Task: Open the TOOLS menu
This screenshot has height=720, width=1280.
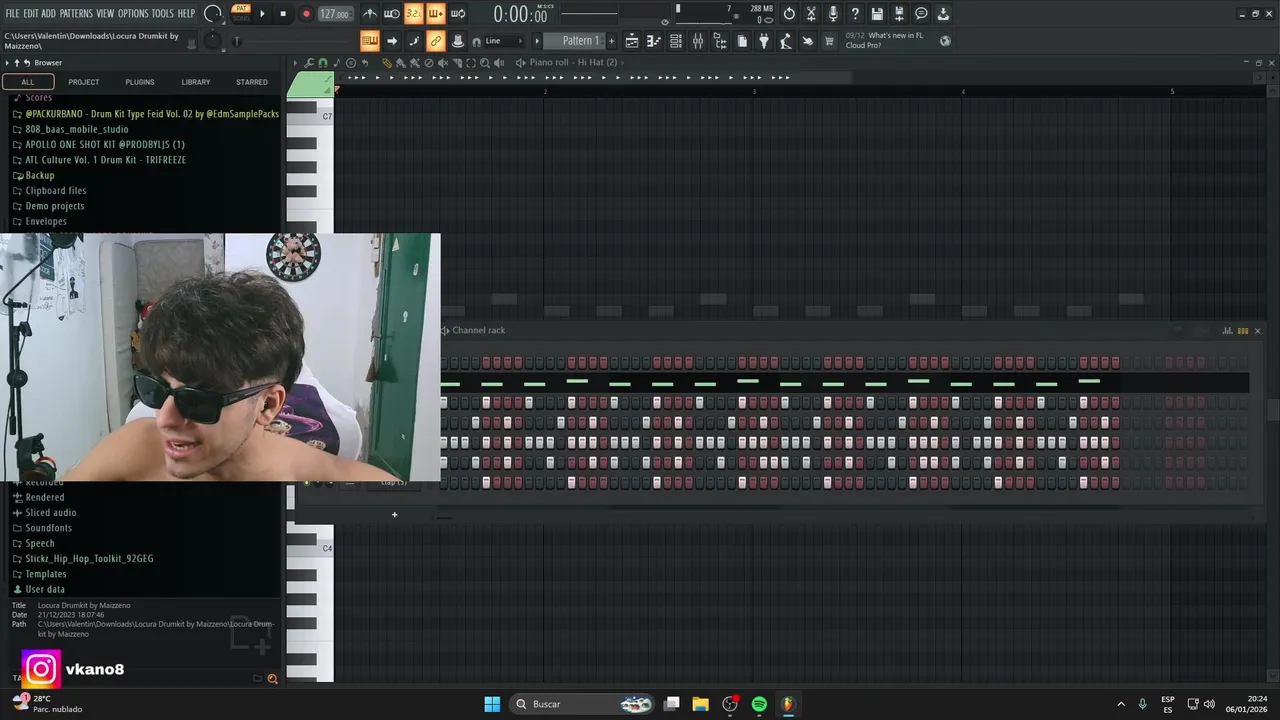Action: point(162,14)
